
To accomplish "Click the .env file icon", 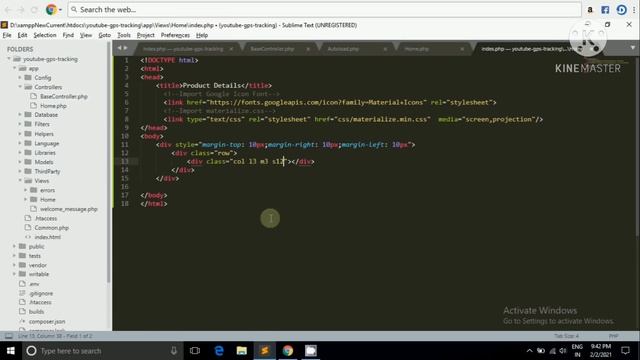I will click(x=22, y=284).
